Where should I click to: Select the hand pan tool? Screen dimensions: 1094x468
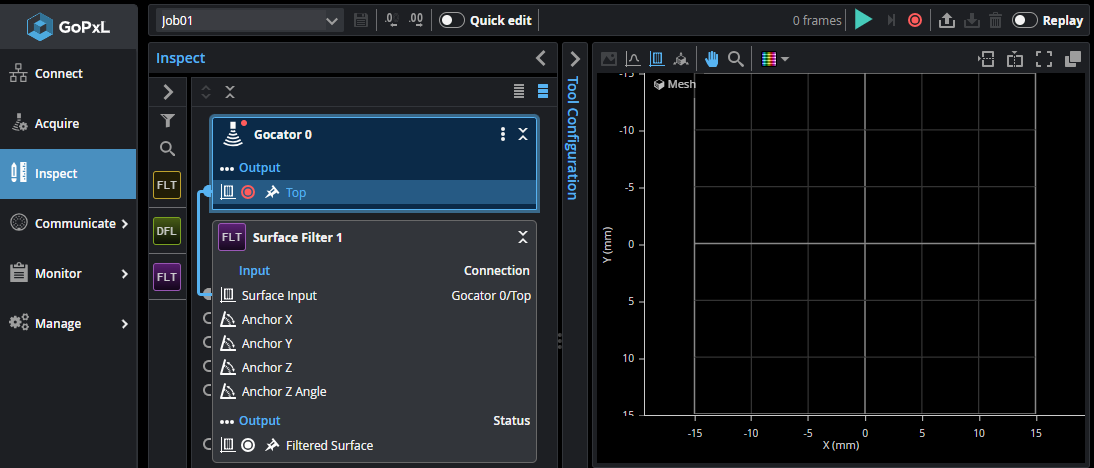tap(711, 59)
